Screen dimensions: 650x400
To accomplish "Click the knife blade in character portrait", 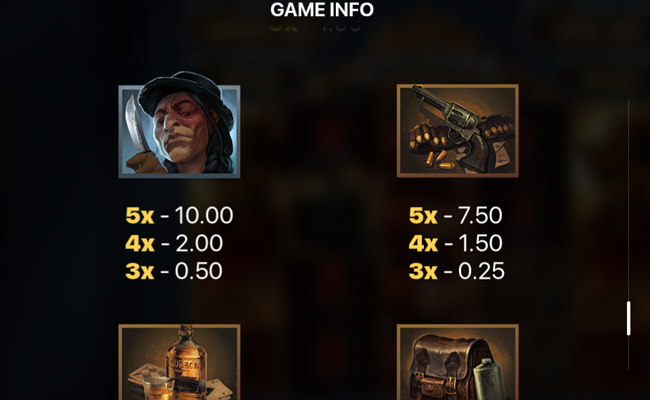I will point(135,124).
